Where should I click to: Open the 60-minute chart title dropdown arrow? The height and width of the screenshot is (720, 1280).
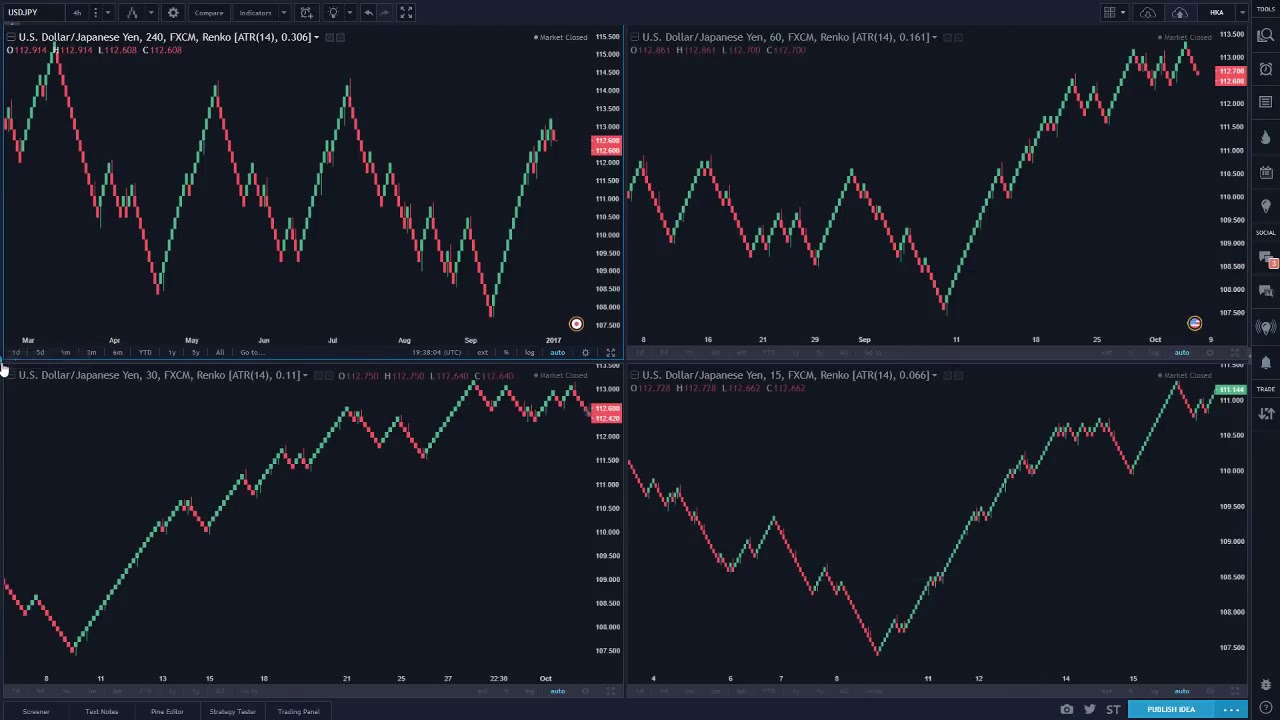click(x=934, y=37)
